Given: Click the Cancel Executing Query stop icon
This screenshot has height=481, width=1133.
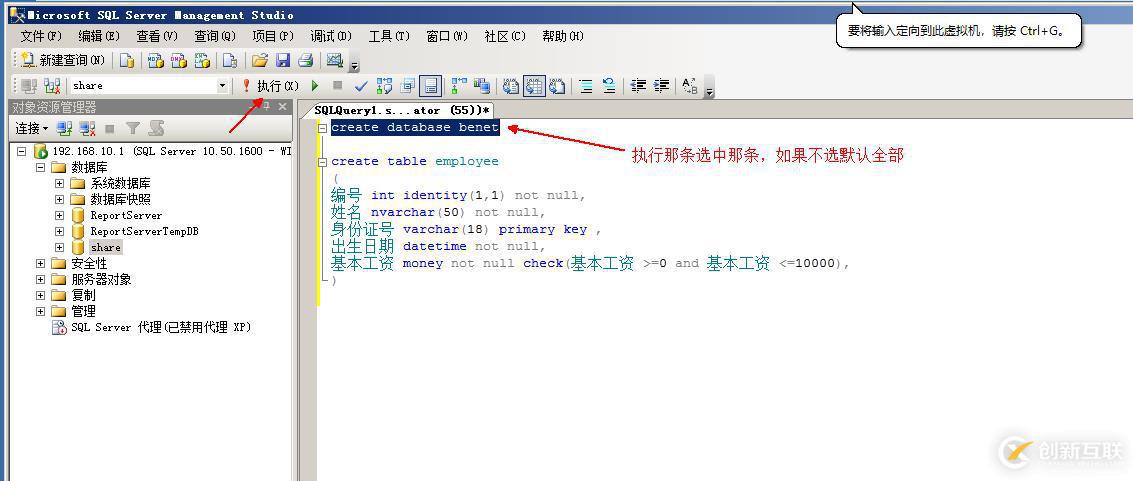Looking at the screenshot, I should tap(337, 86).
